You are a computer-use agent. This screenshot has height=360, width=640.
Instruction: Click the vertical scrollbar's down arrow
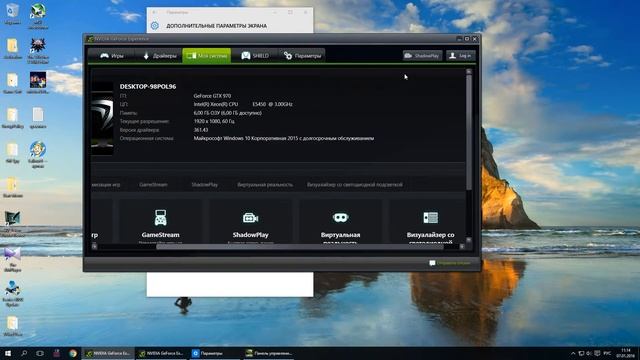pyautogui.click(x=469, y=240)
